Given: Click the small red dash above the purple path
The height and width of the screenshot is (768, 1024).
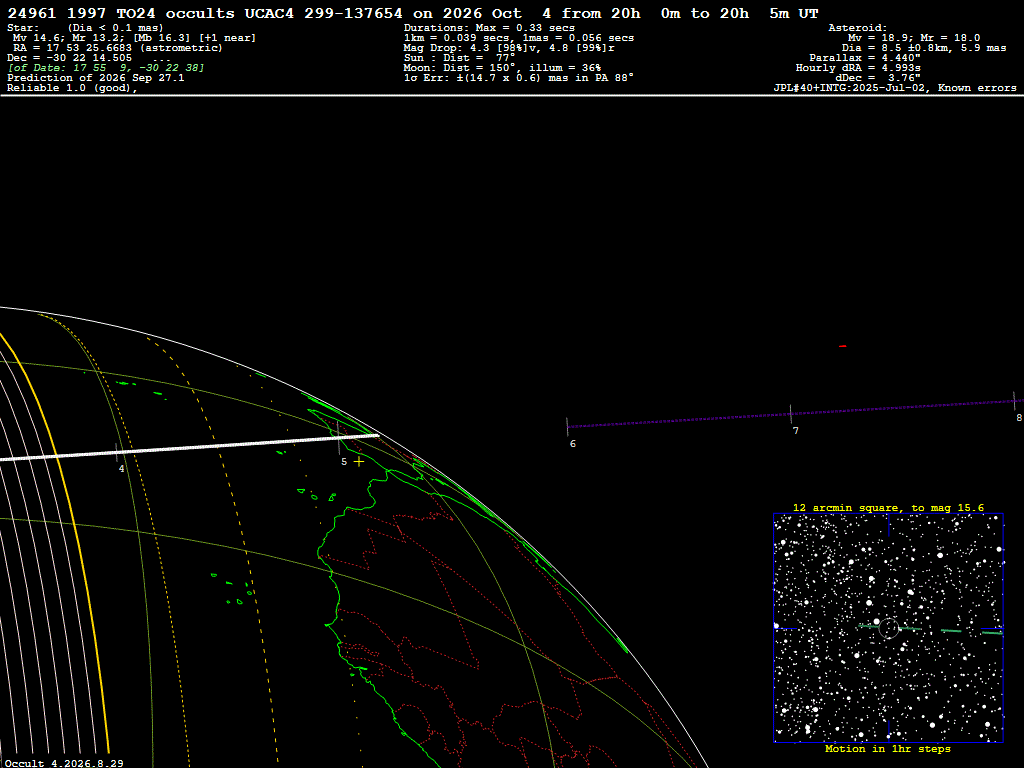Looking at the screenshot, I should tap(842, 346).
